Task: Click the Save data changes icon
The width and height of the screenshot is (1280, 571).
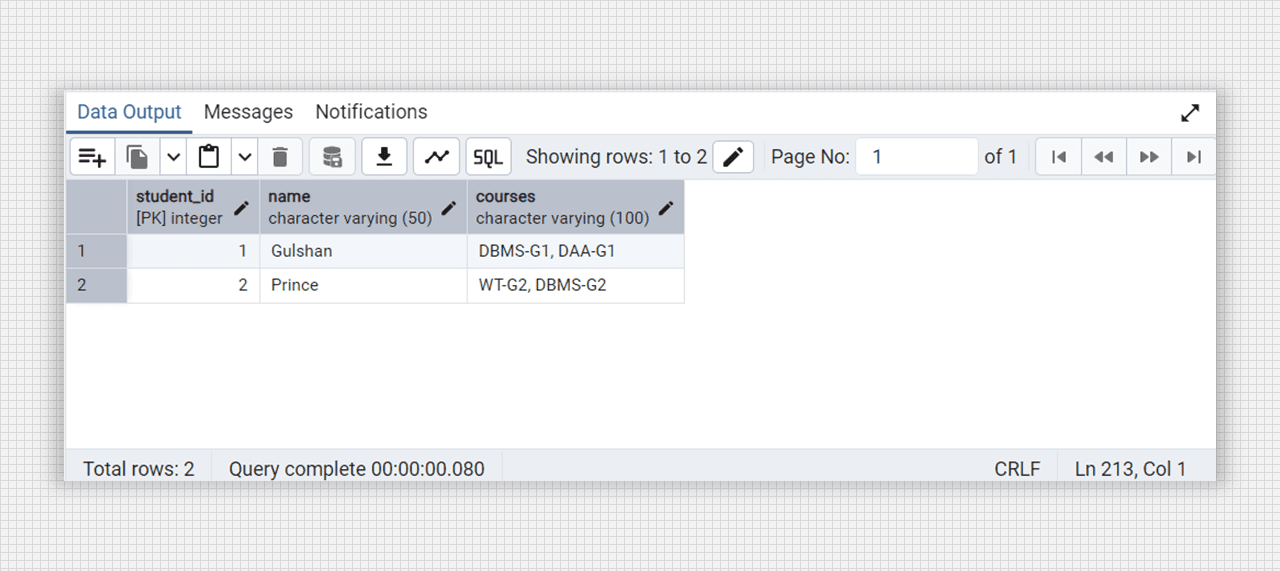Action: tap(332, 157)
